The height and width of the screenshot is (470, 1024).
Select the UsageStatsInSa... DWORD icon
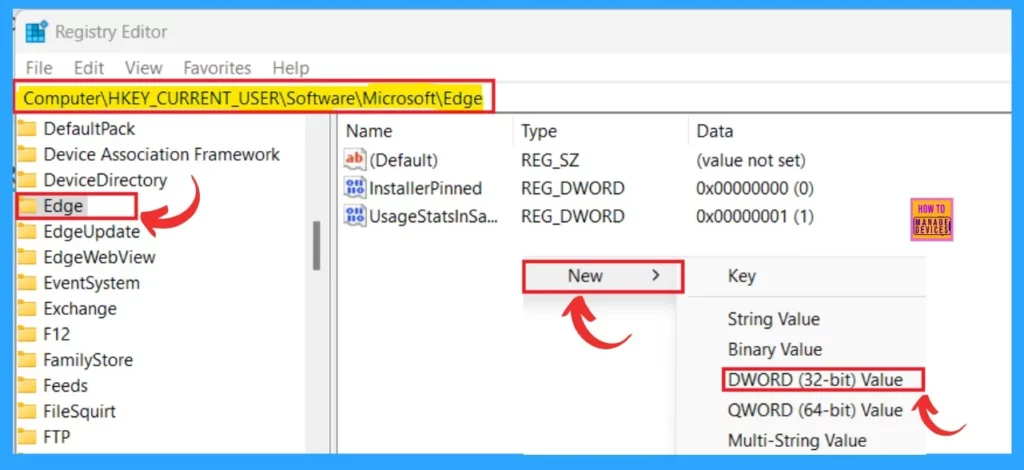point(355,216)
